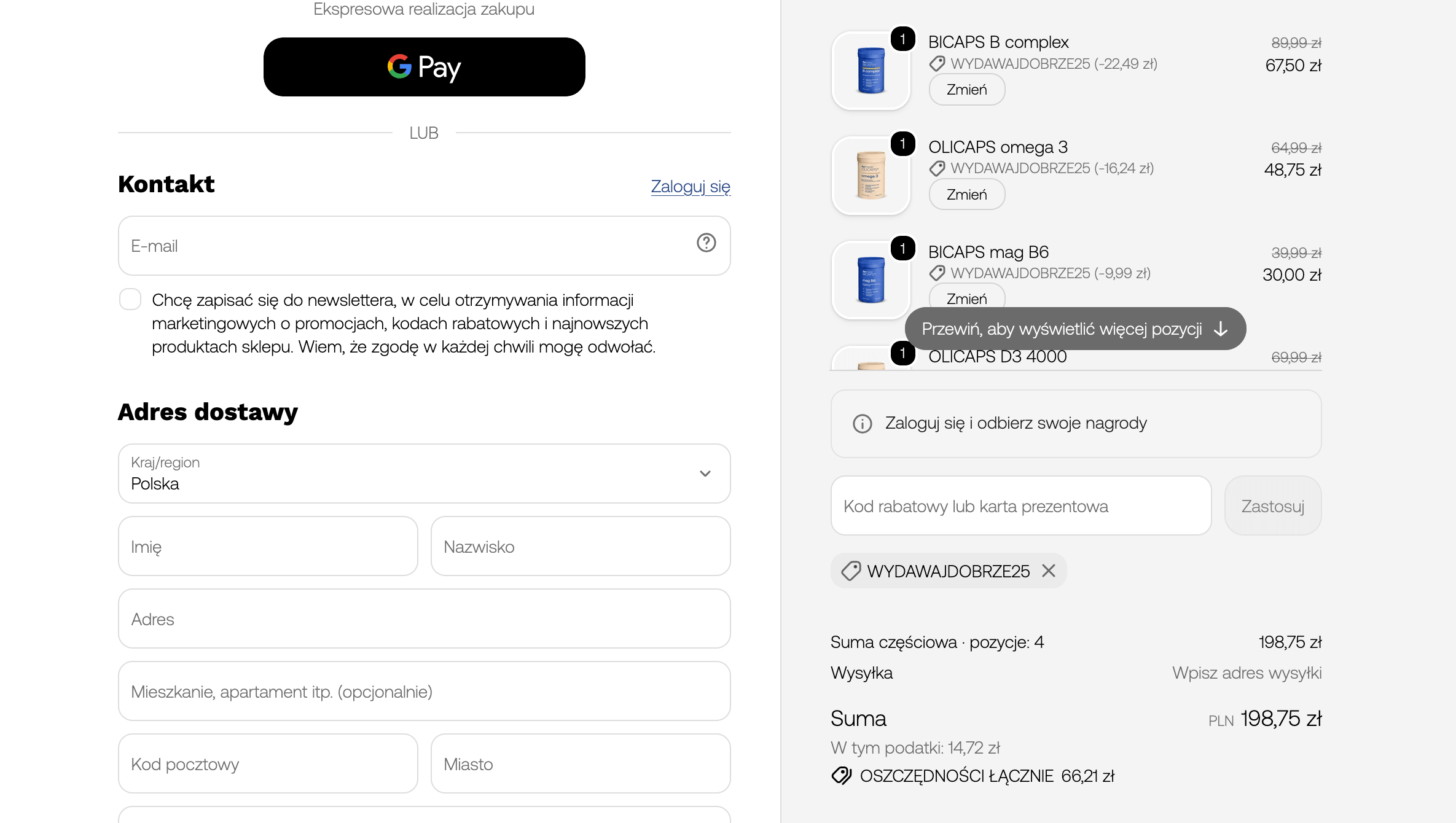Click the help icon in E-mail field
This screenshot has width=1456, height=823.
coord(706,243)
